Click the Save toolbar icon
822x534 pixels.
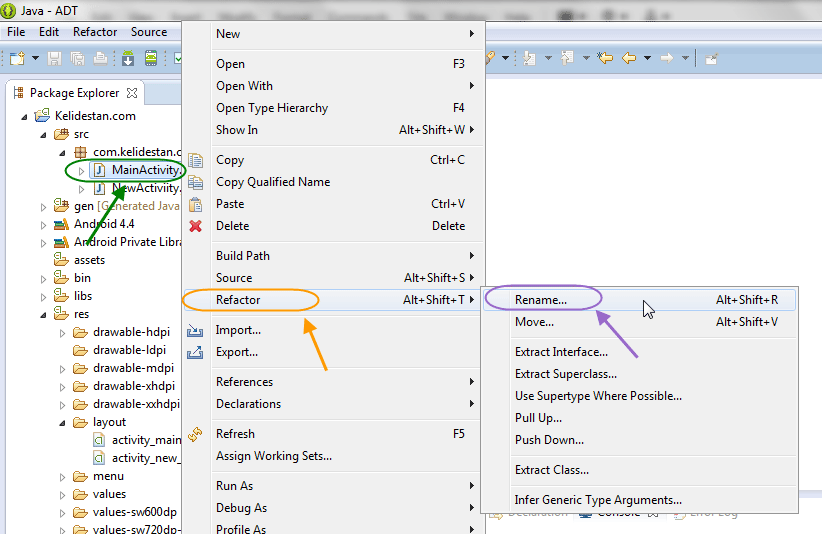pyautogui.click(x=55, y=58)
